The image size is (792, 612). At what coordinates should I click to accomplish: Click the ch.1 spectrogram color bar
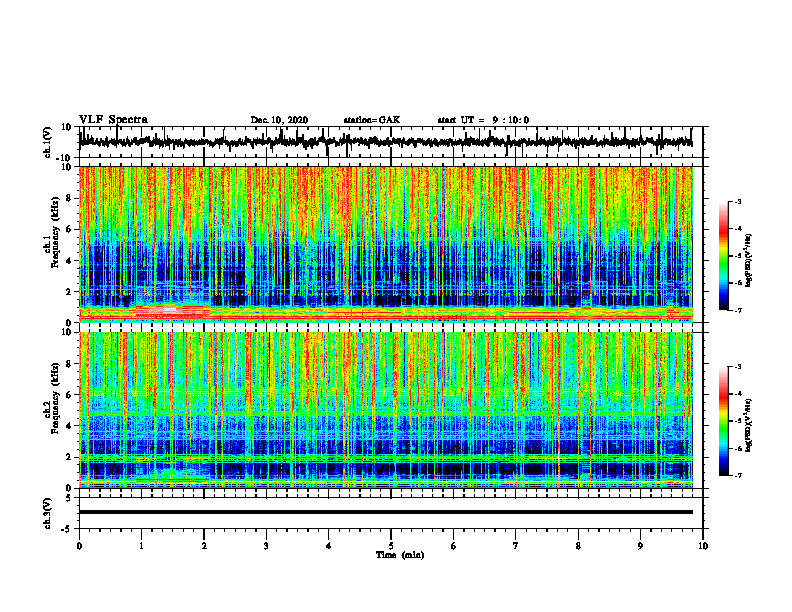(723, 256)
